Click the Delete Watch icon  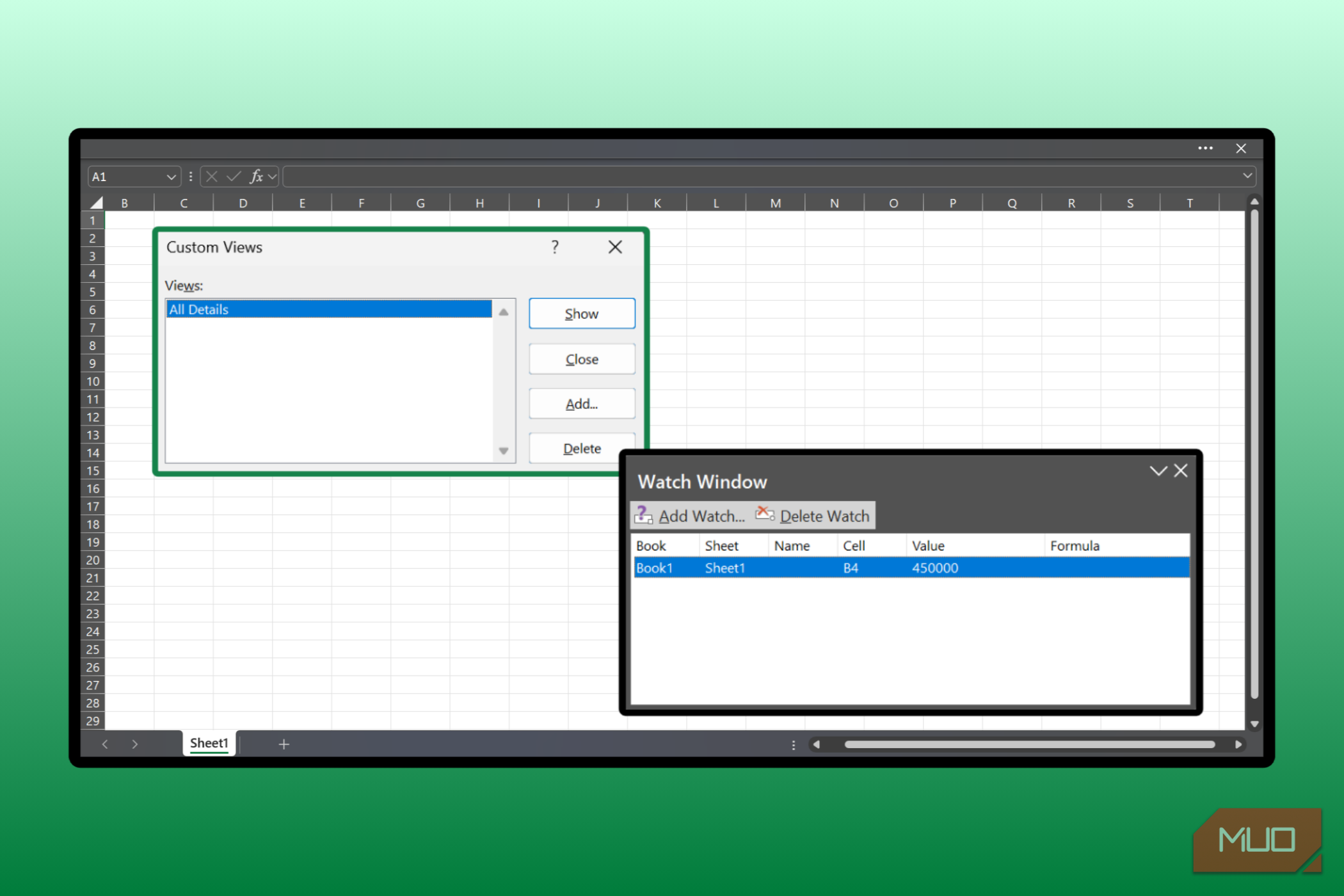[x=765, y=515]
